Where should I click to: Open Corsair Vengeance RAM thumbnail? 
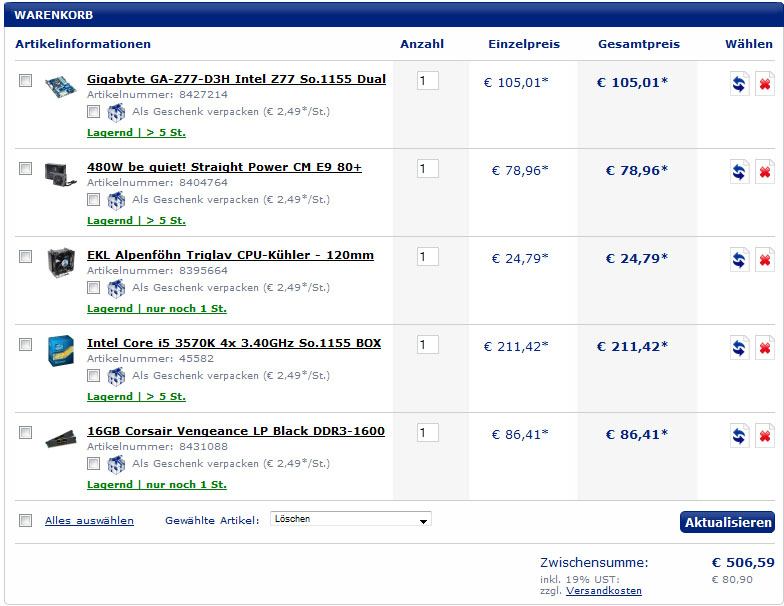(x=60, y=438)
